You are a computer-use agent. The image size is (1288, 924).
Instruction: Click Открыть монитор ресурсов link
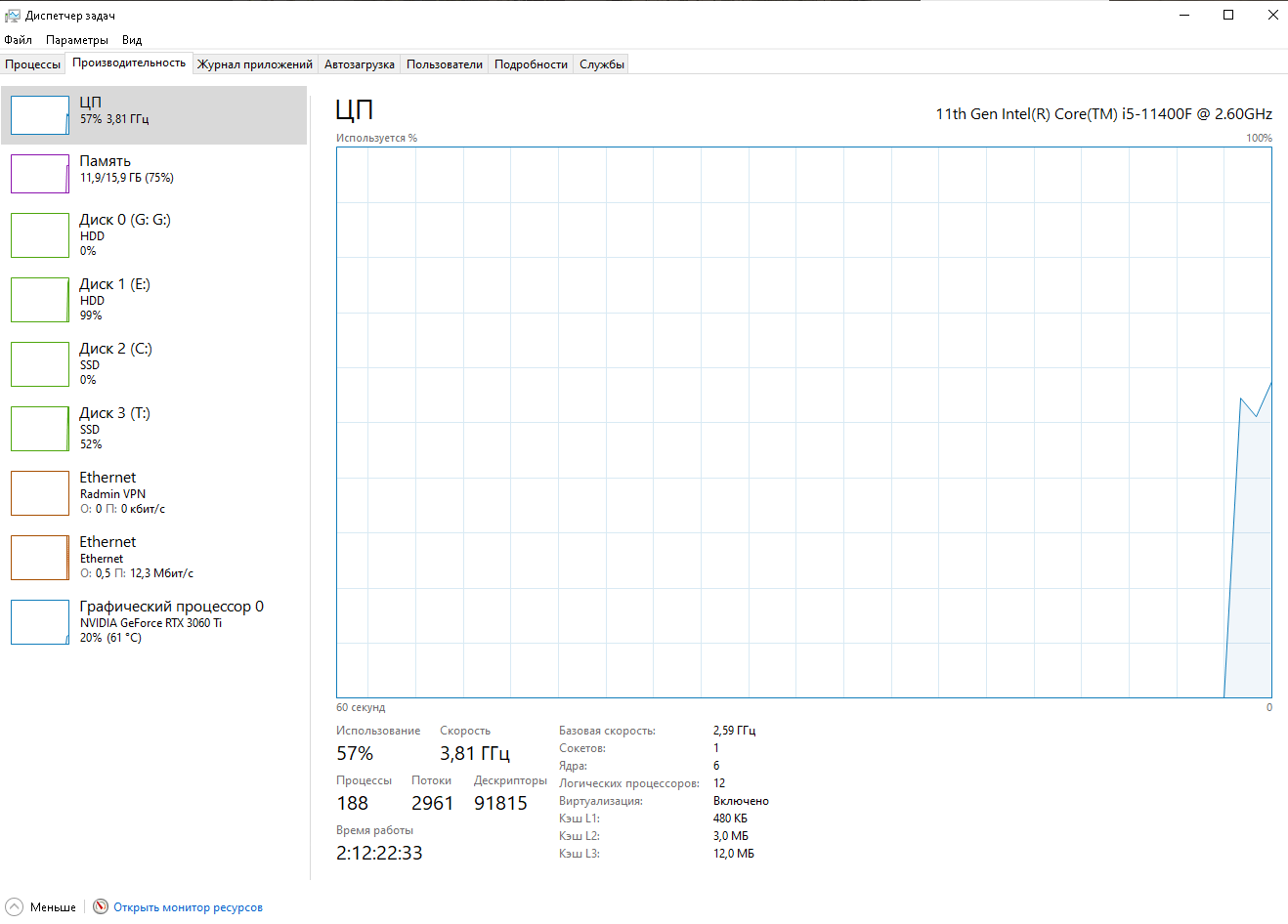[188, 907]
